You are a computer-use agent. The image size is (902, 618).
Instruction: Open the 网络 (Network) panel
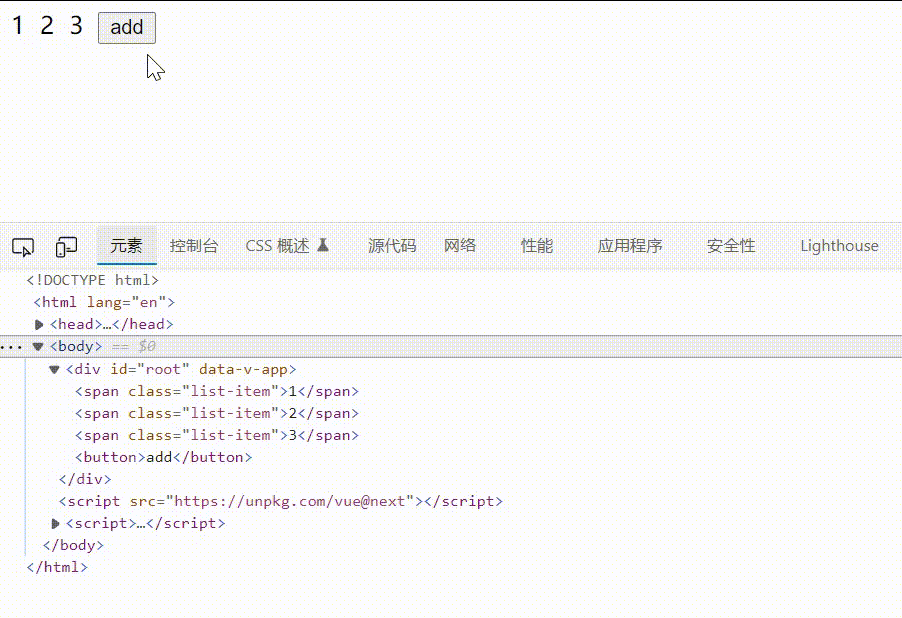pos(459,245)
